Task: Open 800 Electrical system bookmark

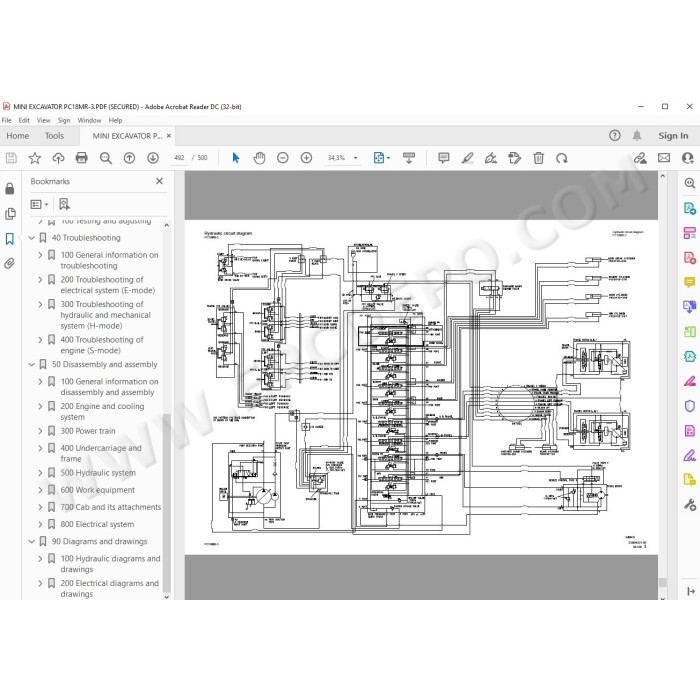Action: 97,524
